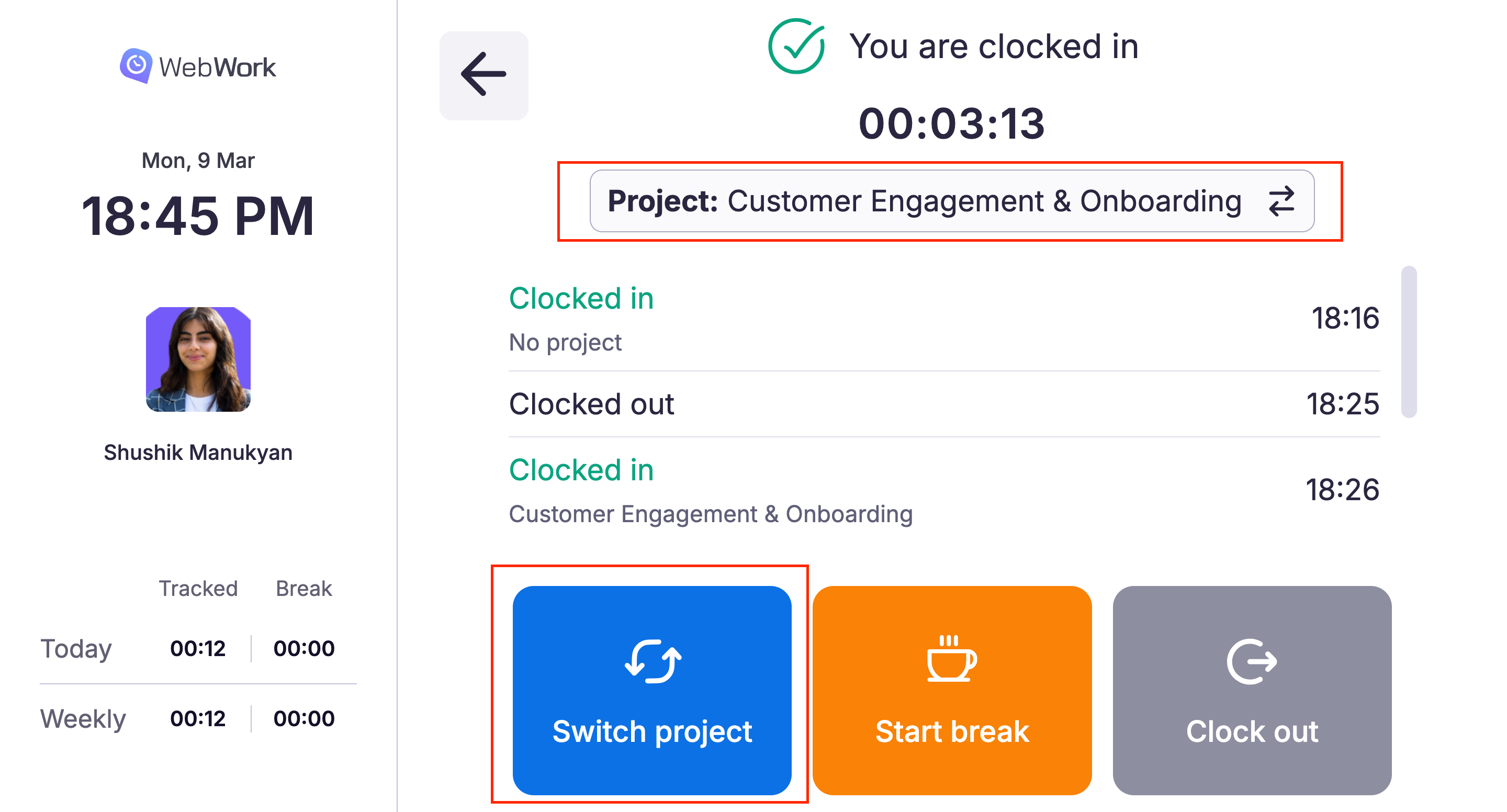Click the green clocked-in checkmark icon
This screenshot has width=1507, height=812.
pos(796,46)
